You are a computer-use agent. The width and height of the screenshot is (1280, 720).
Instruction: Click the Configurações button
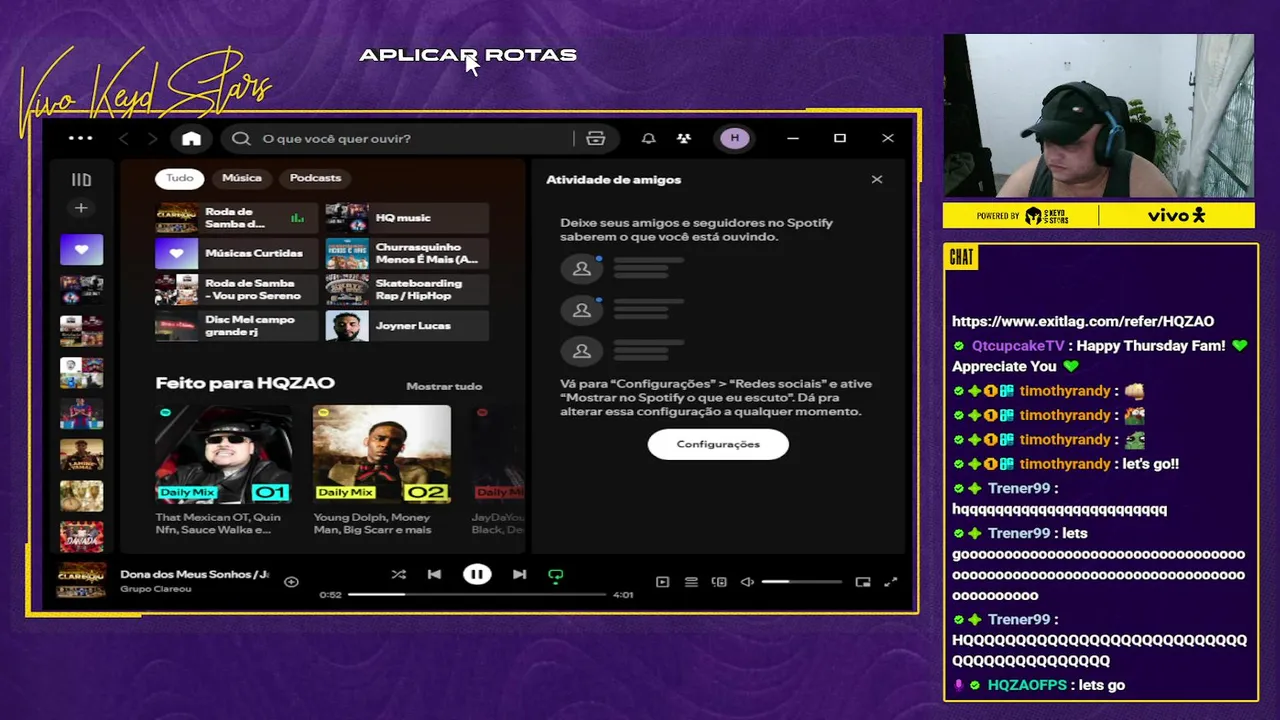click(718, 444)
